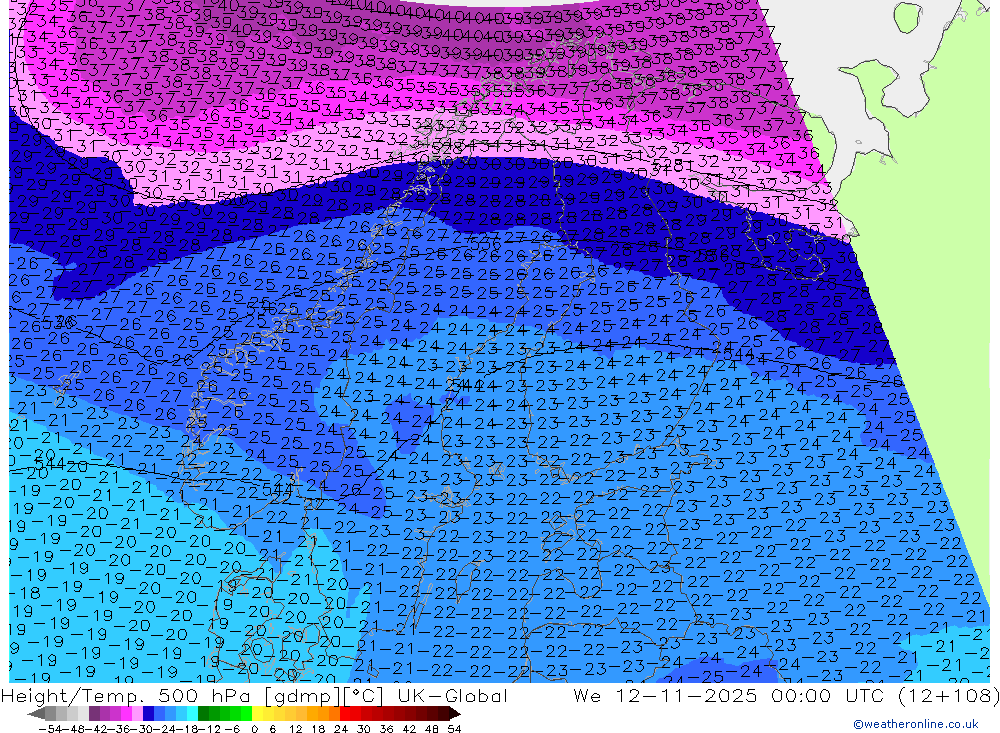Image resolution: width=1000 pixels, height=733 pixels.
Task: Click the -30 label on the temperature scale
Action: [x=142, y=729]
